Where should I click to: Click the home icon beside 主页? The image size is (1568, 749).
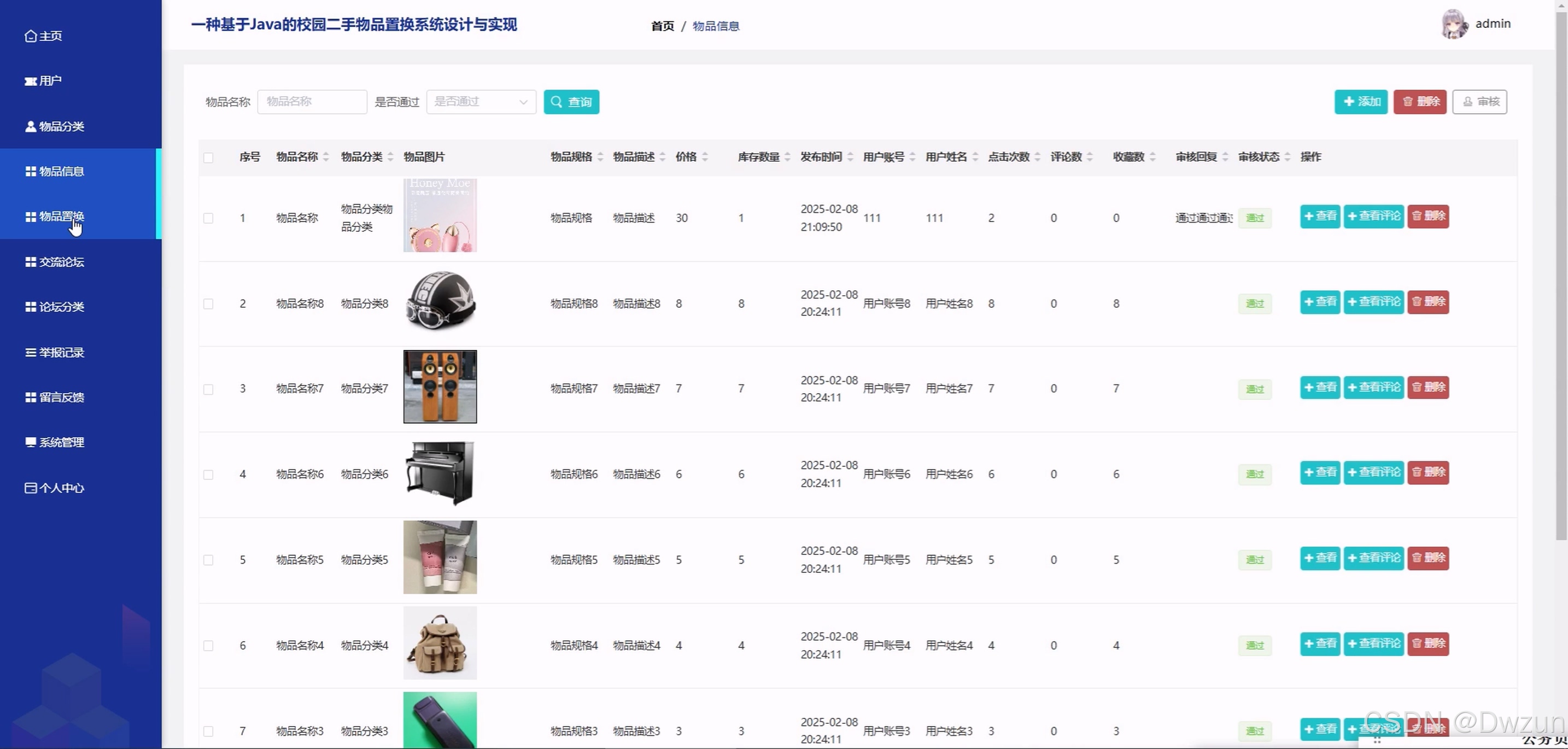point(31,36)
